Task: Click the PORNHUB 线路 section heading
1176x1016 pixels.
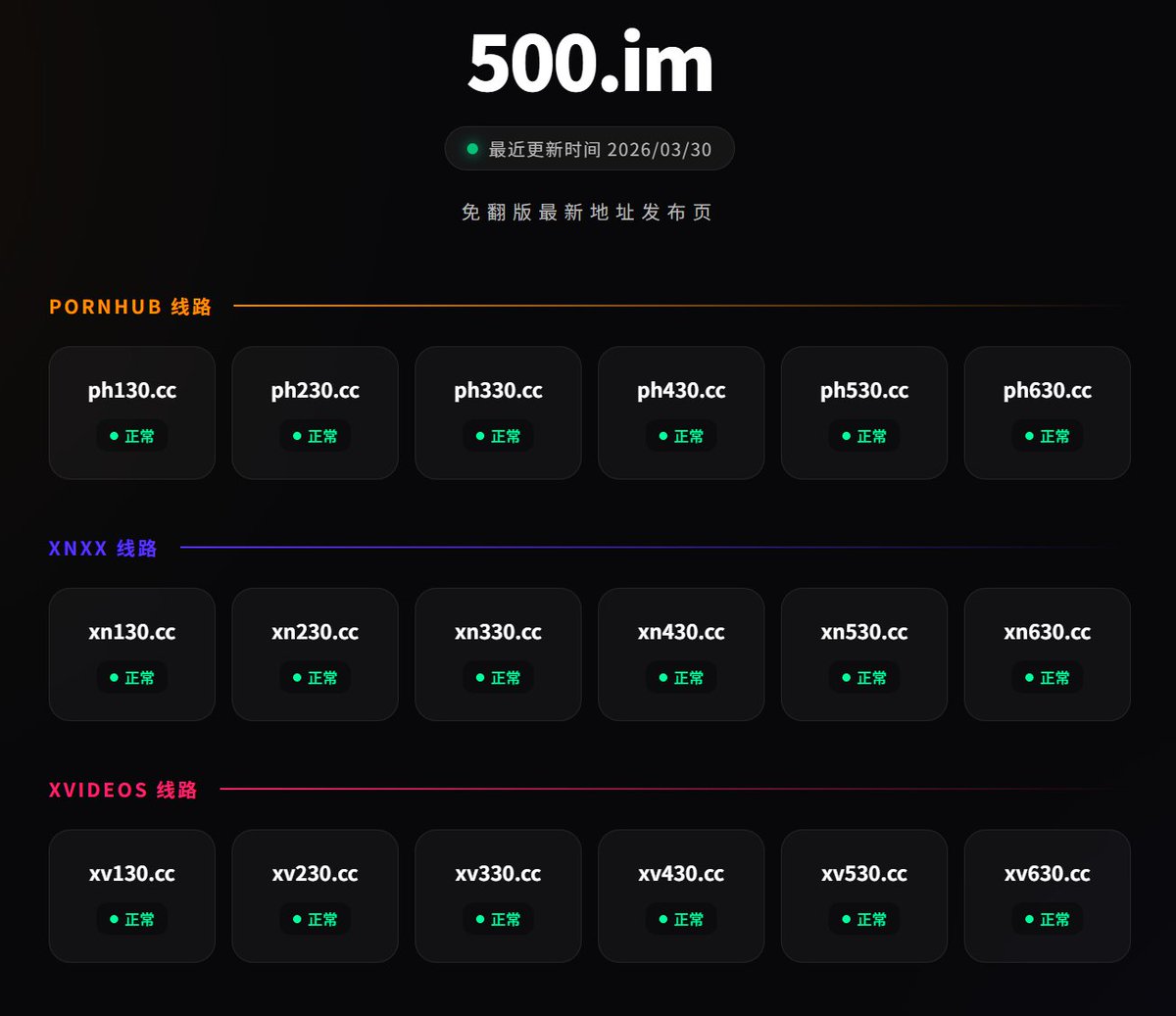Action: (x=130, y=307)
